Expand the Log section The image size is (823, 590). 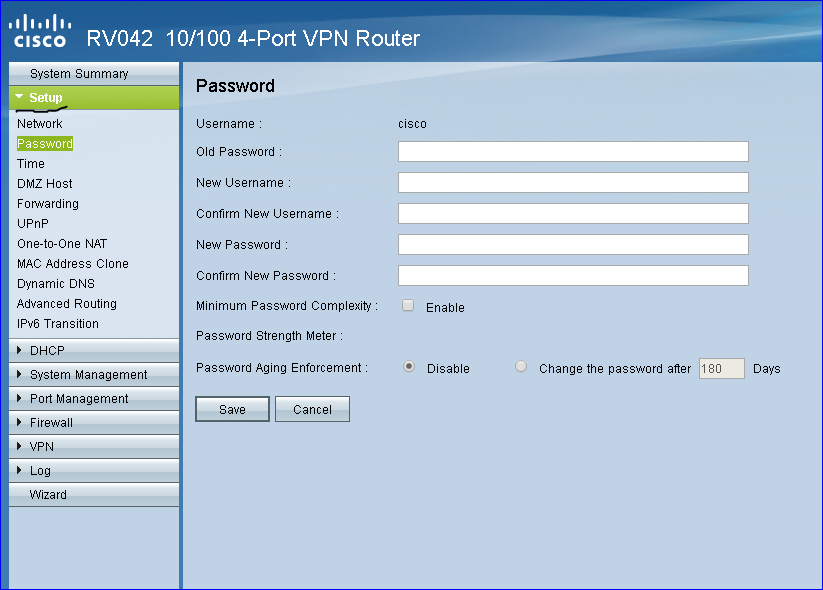[x=94, y=471]
